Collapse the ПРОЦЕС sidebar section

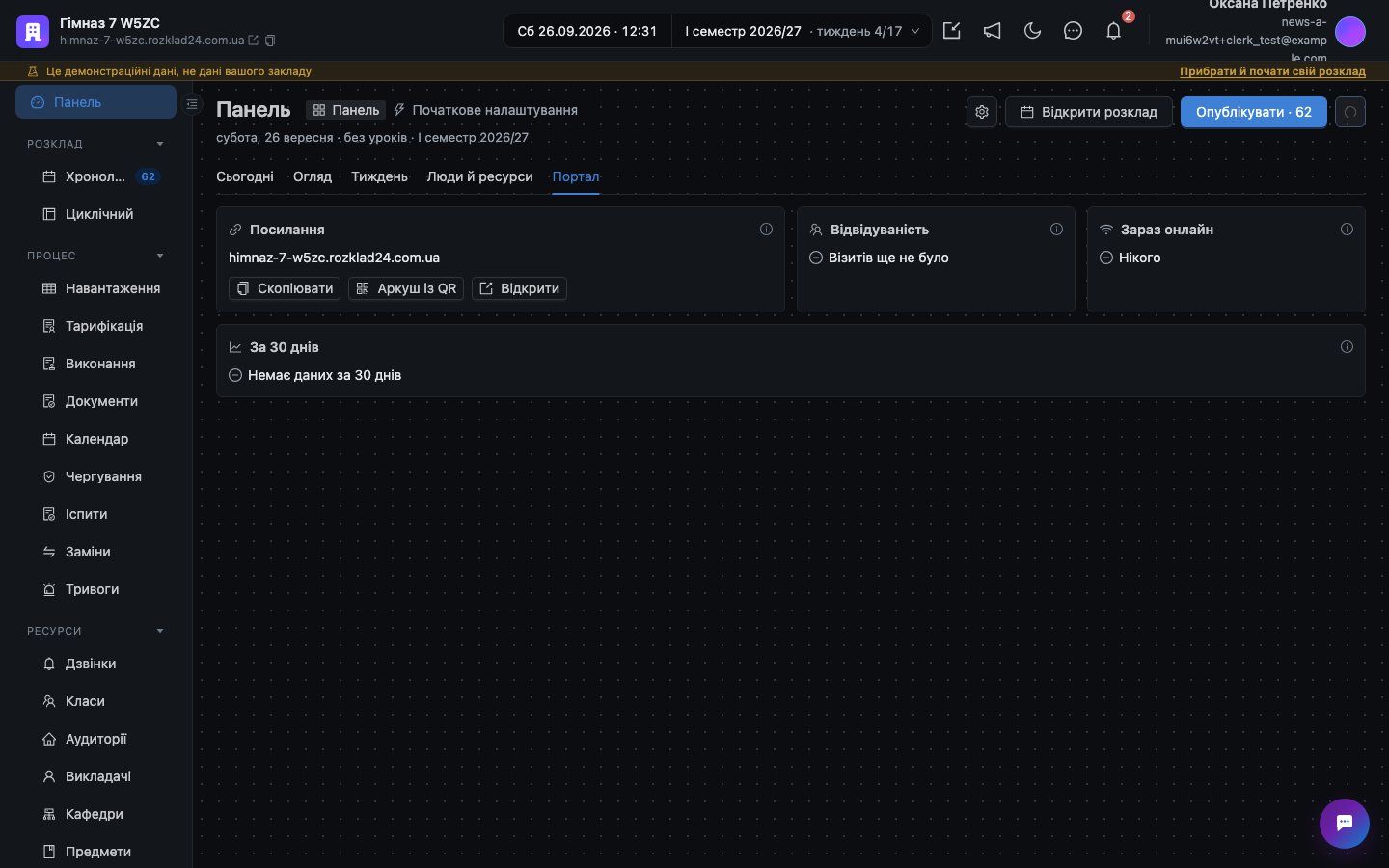coord(160,256)
